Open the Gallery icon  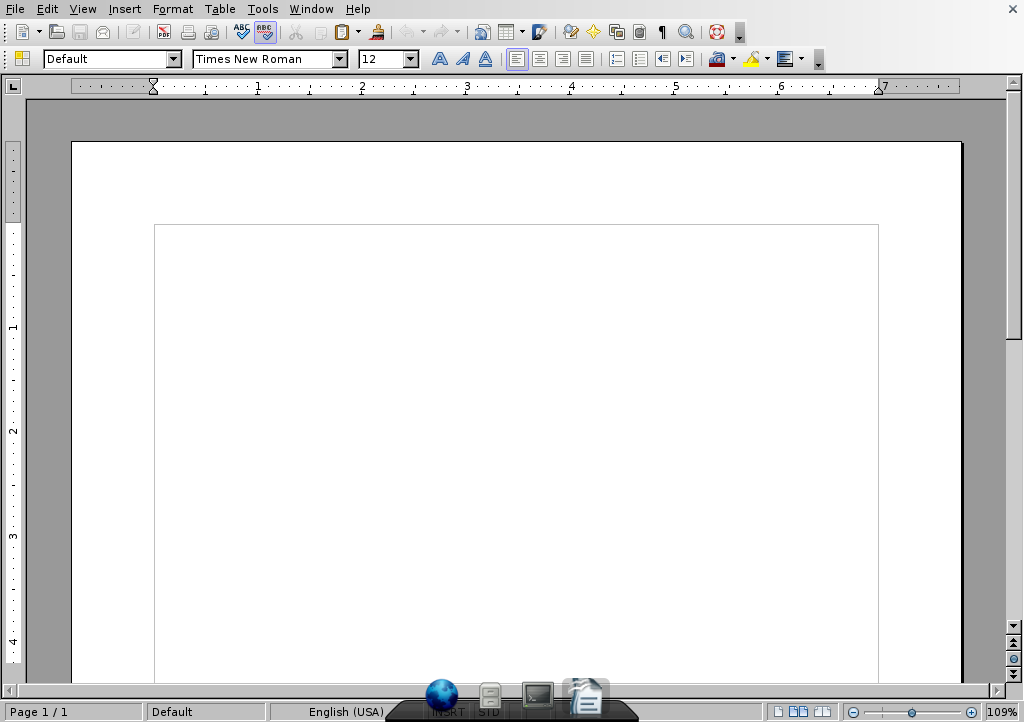pyautogui.click(x=617, y=32)
